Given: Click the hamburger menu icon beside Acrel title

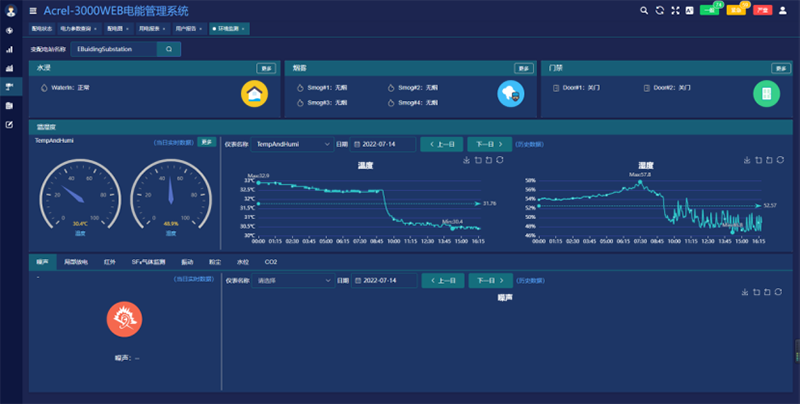Looking at the screenshot, I should tap(33, 10).
